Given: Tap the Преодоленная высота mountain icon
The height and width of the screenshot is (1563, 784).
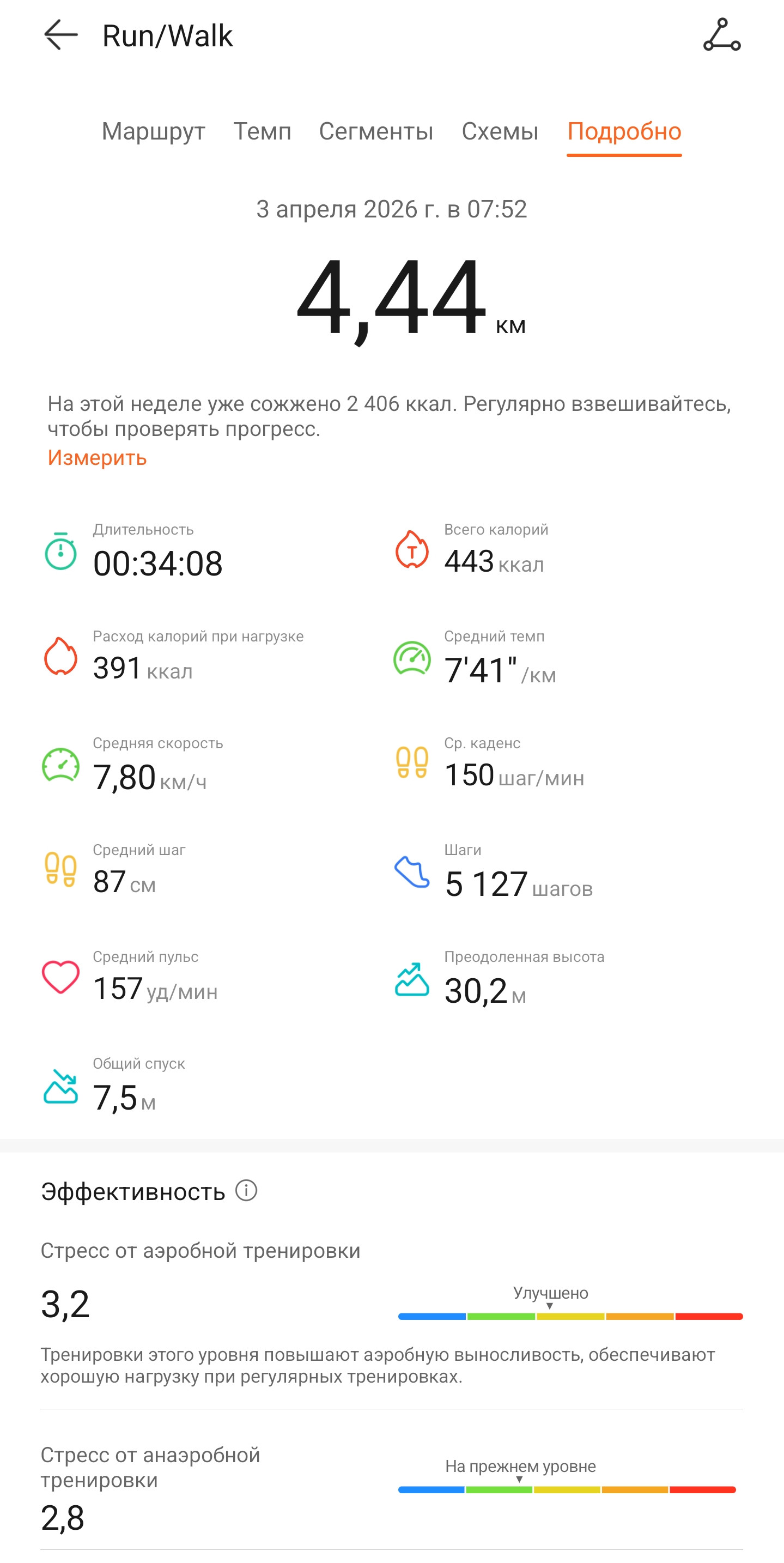Looking at the screenshot, I should [412, 979].
